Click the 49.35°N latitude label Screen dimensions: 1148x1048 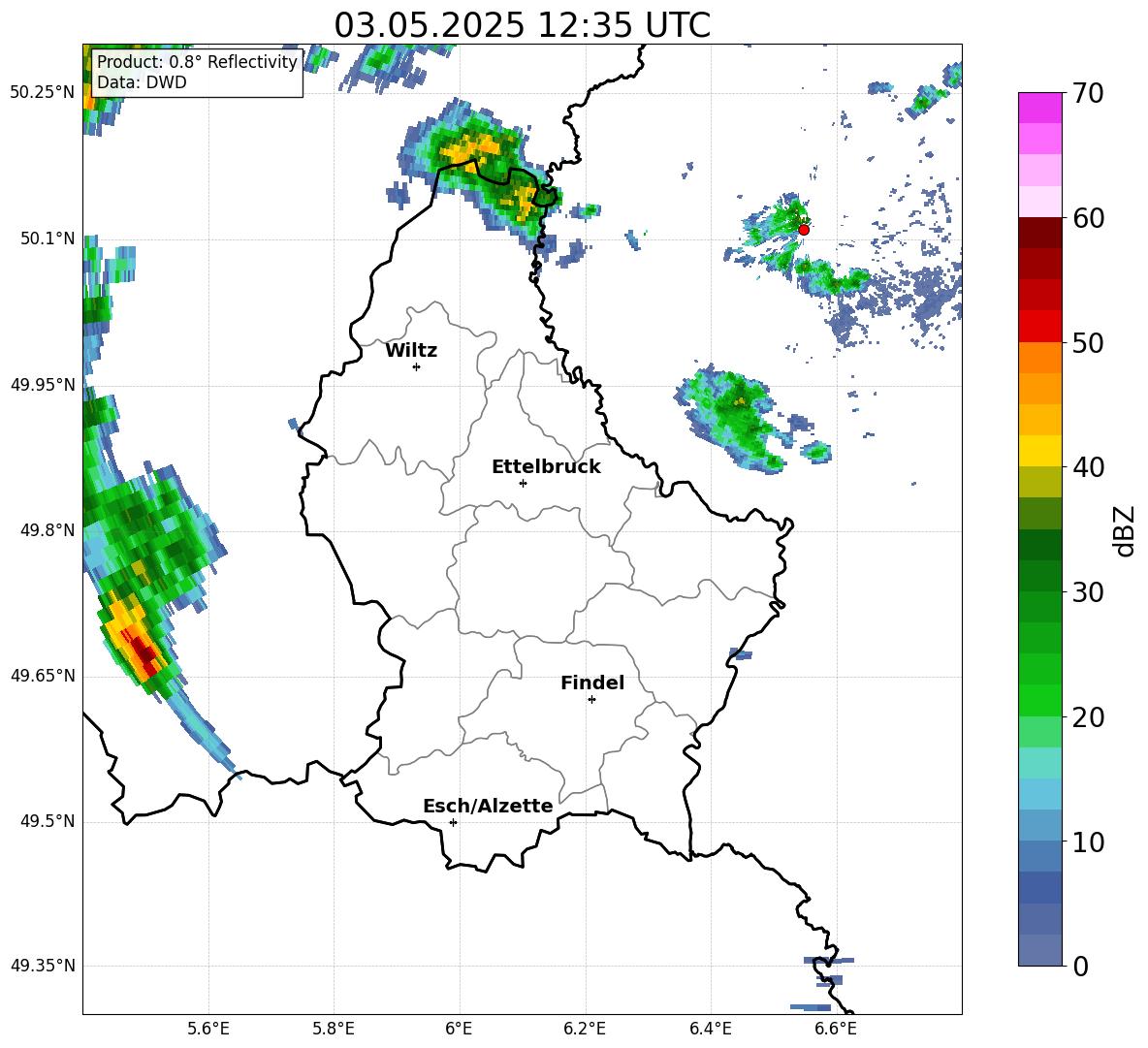[43, 966]
